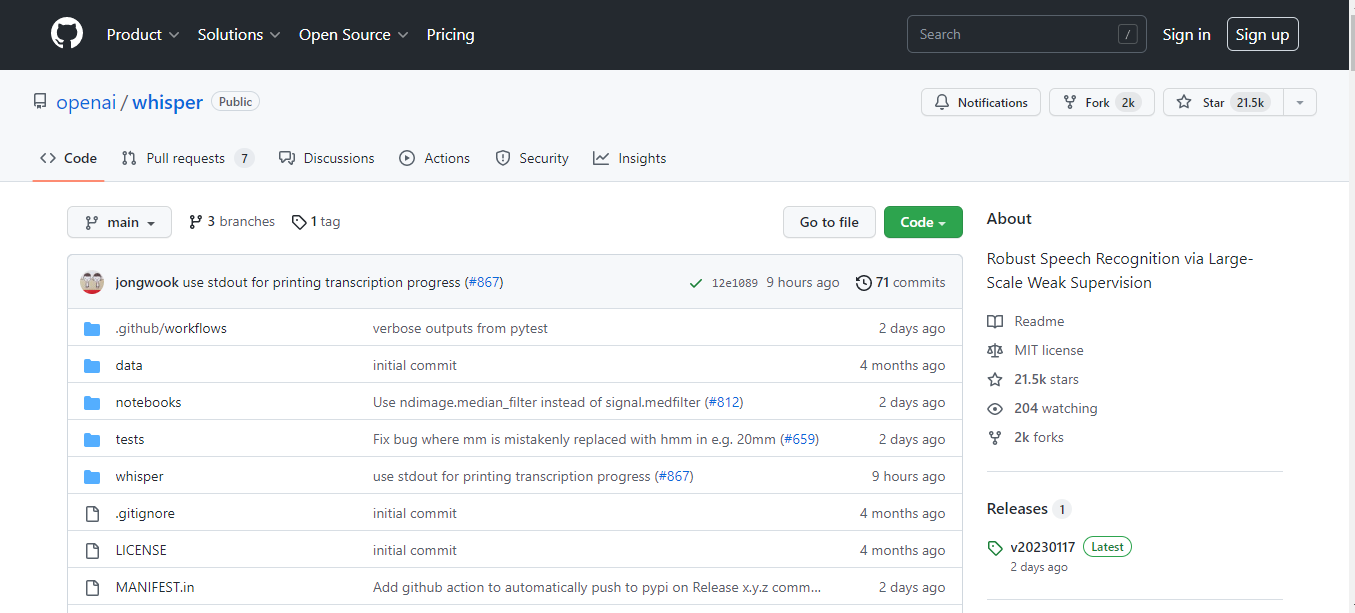This screenshot has width=1355, height=613.
Task: Click the folder icon for tests
Action: tap(93, 439)
